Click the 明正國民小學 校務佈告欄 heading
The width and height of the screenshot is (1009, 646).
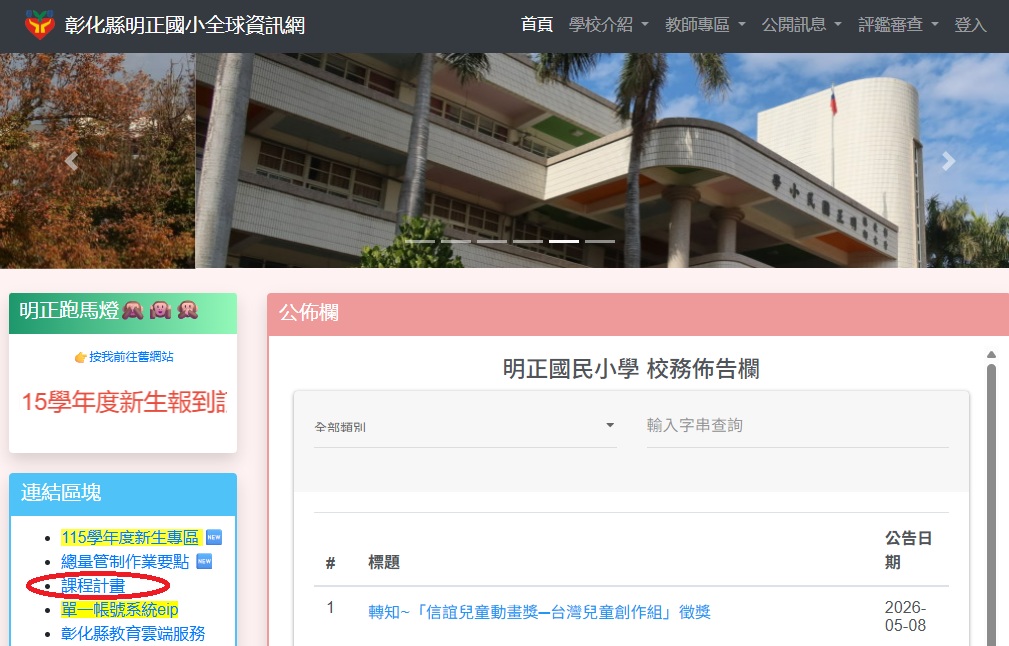pos(631,369)
